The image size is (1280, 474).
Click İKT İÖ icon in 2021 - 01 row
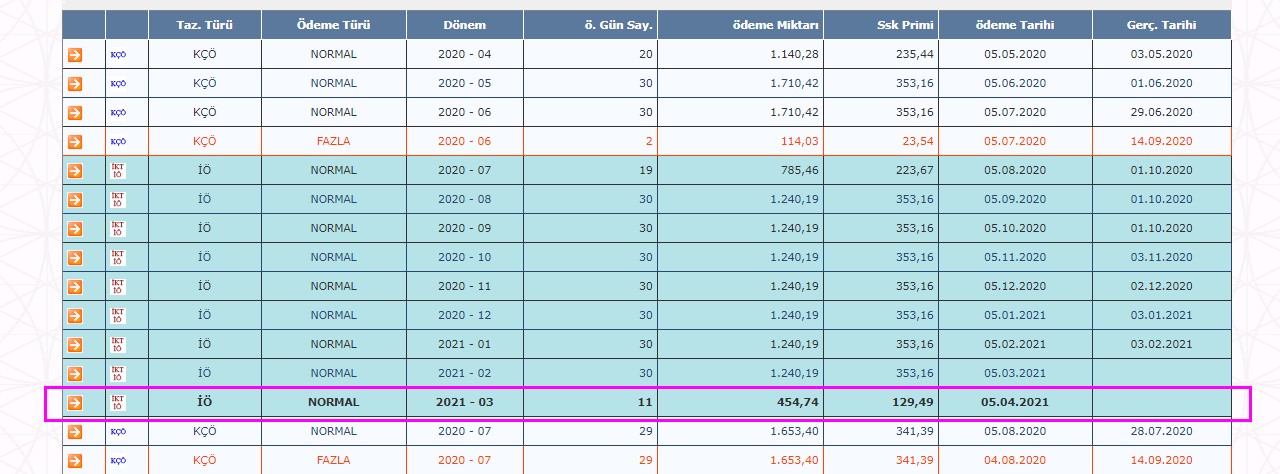coord(118,345)
